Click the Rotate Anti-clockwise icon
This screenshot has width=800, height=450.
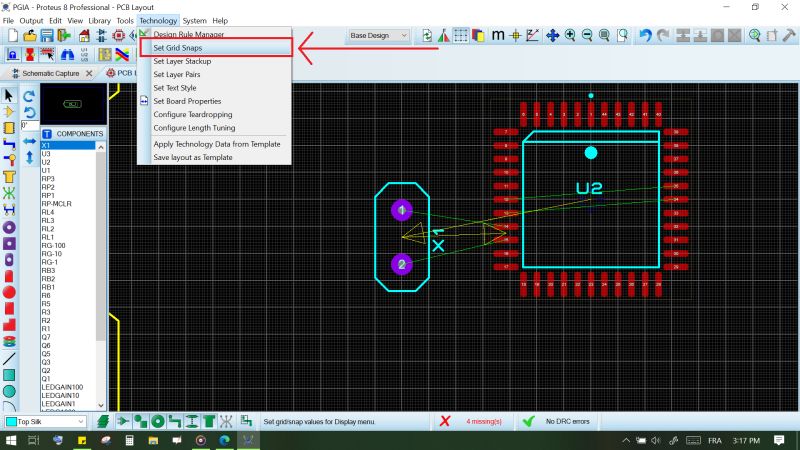[29, 112]
